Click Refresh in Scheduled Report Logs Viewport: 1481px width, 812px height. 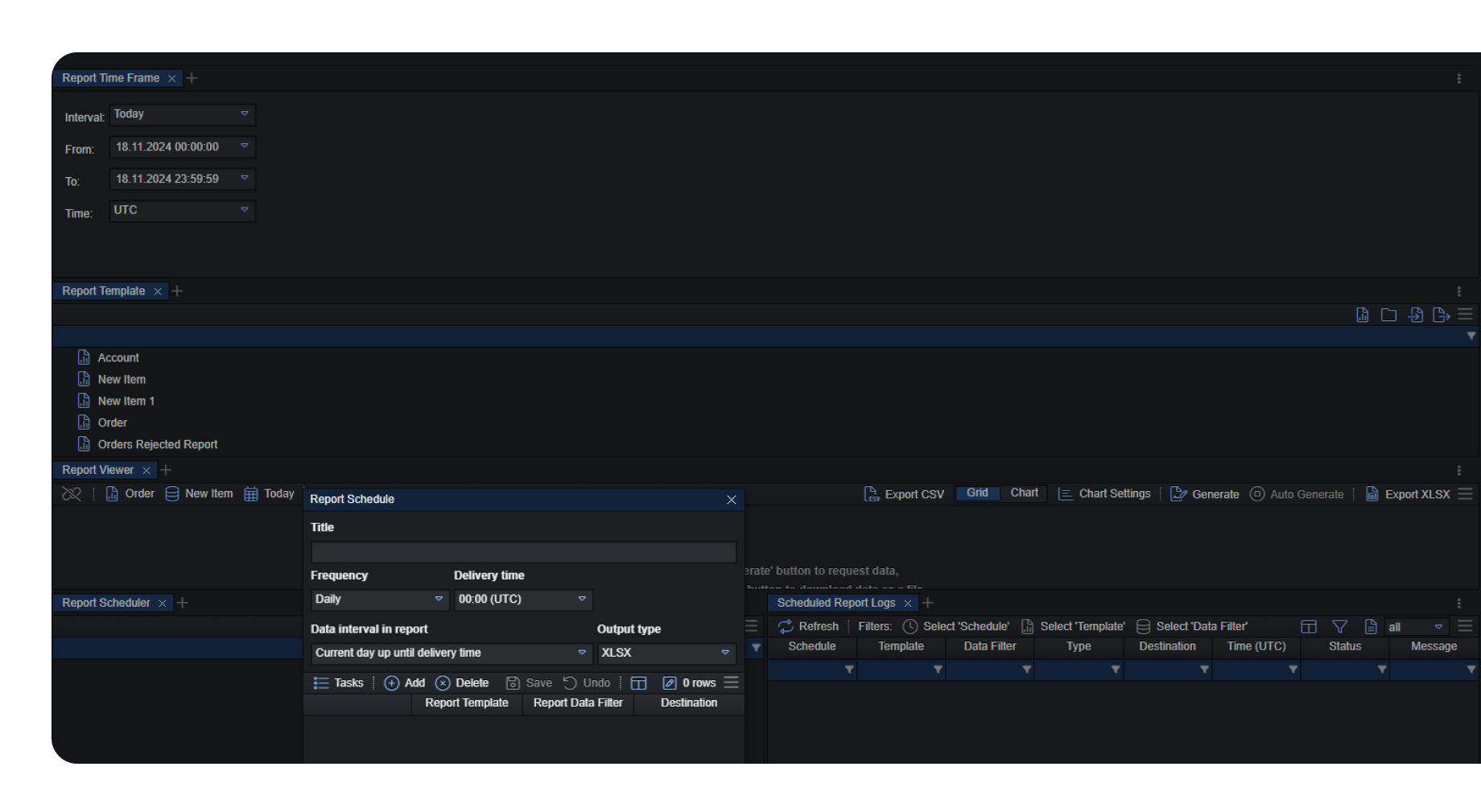click(808, 626)
